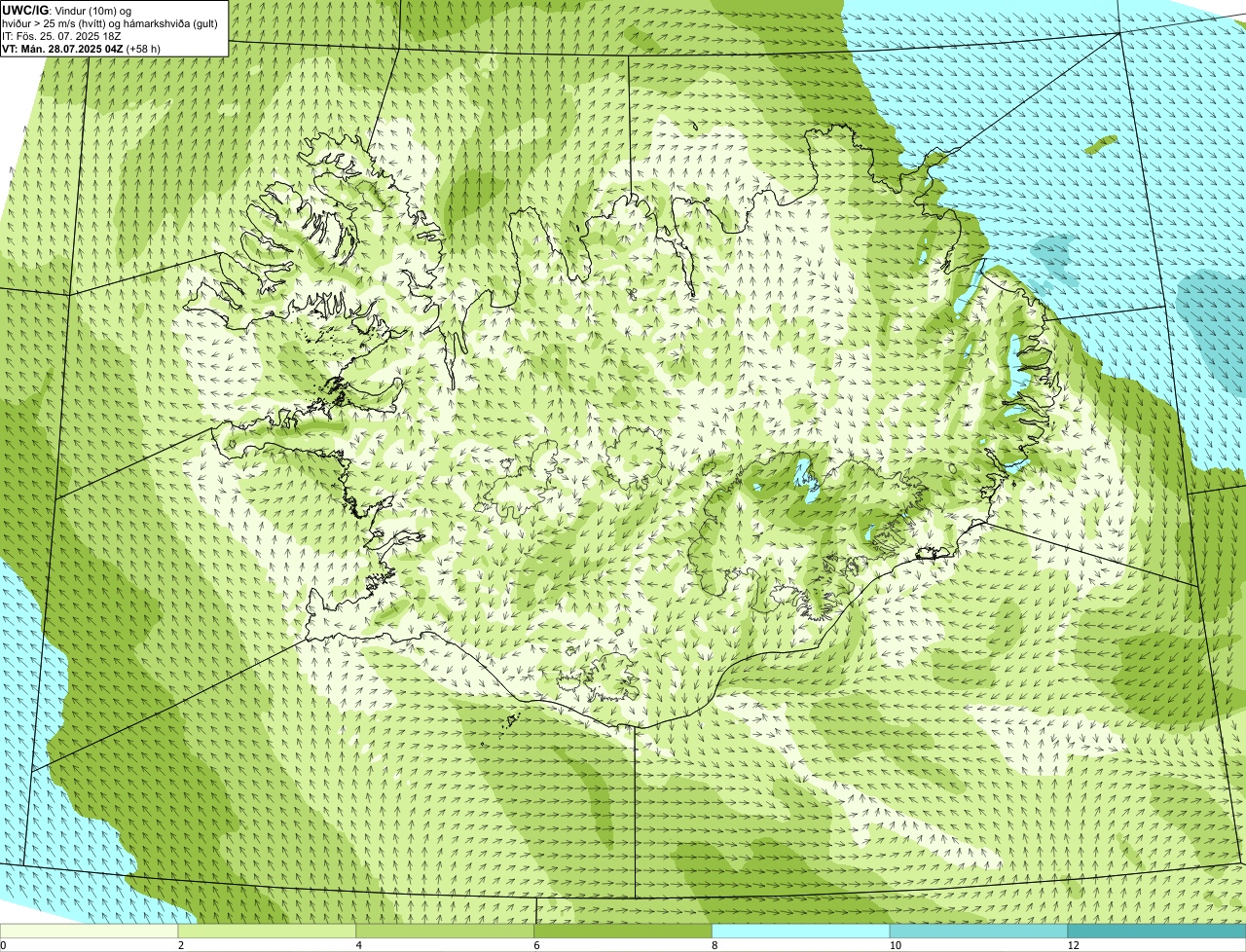Click the 10–12 m/s turquoise legend swatch
Screen dimensions: 1246x952
click(979, 932)
